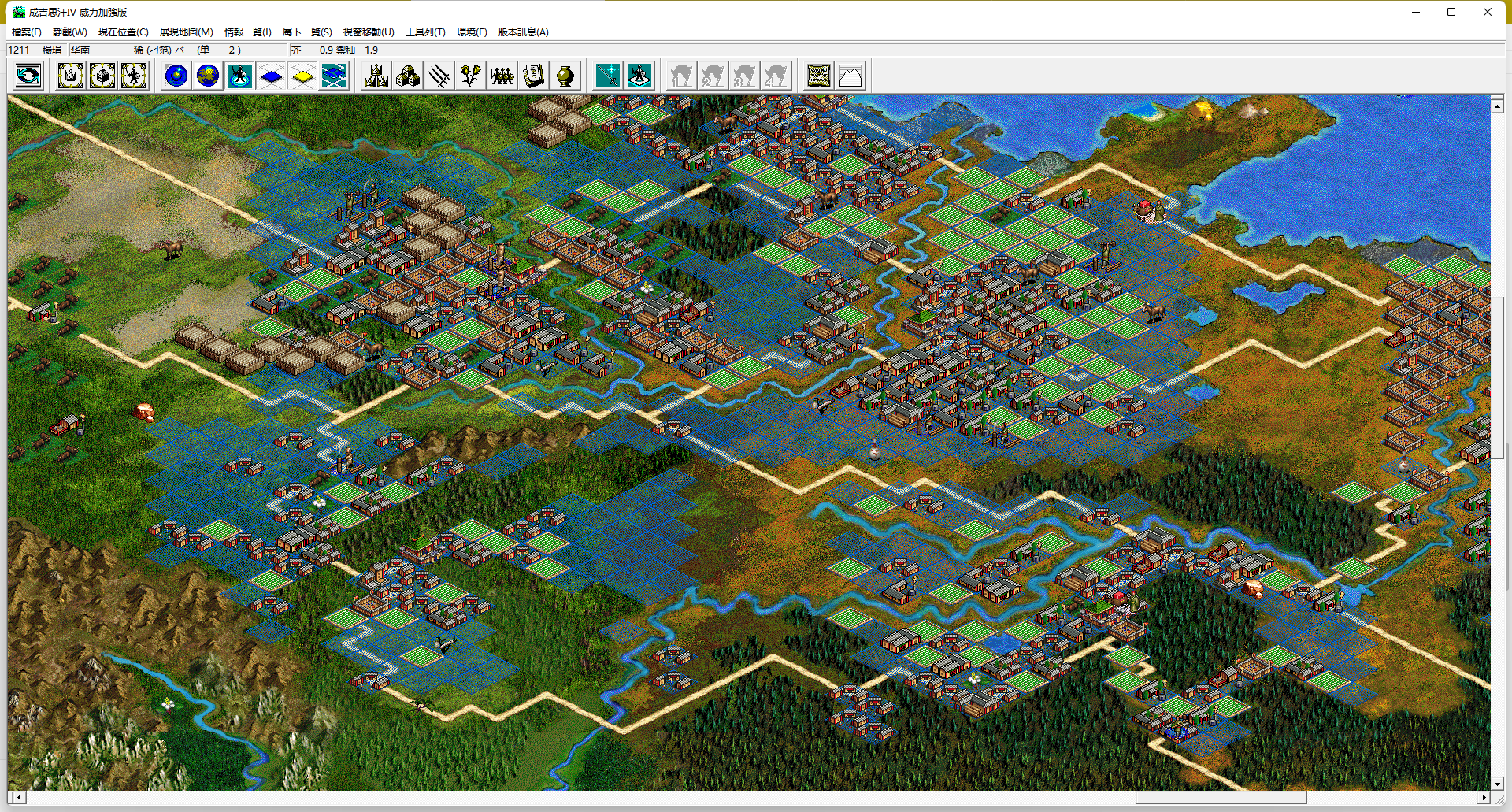Click the three crowns rulers icon
This screenshot has width=1512, height=812.
point(376,76)
